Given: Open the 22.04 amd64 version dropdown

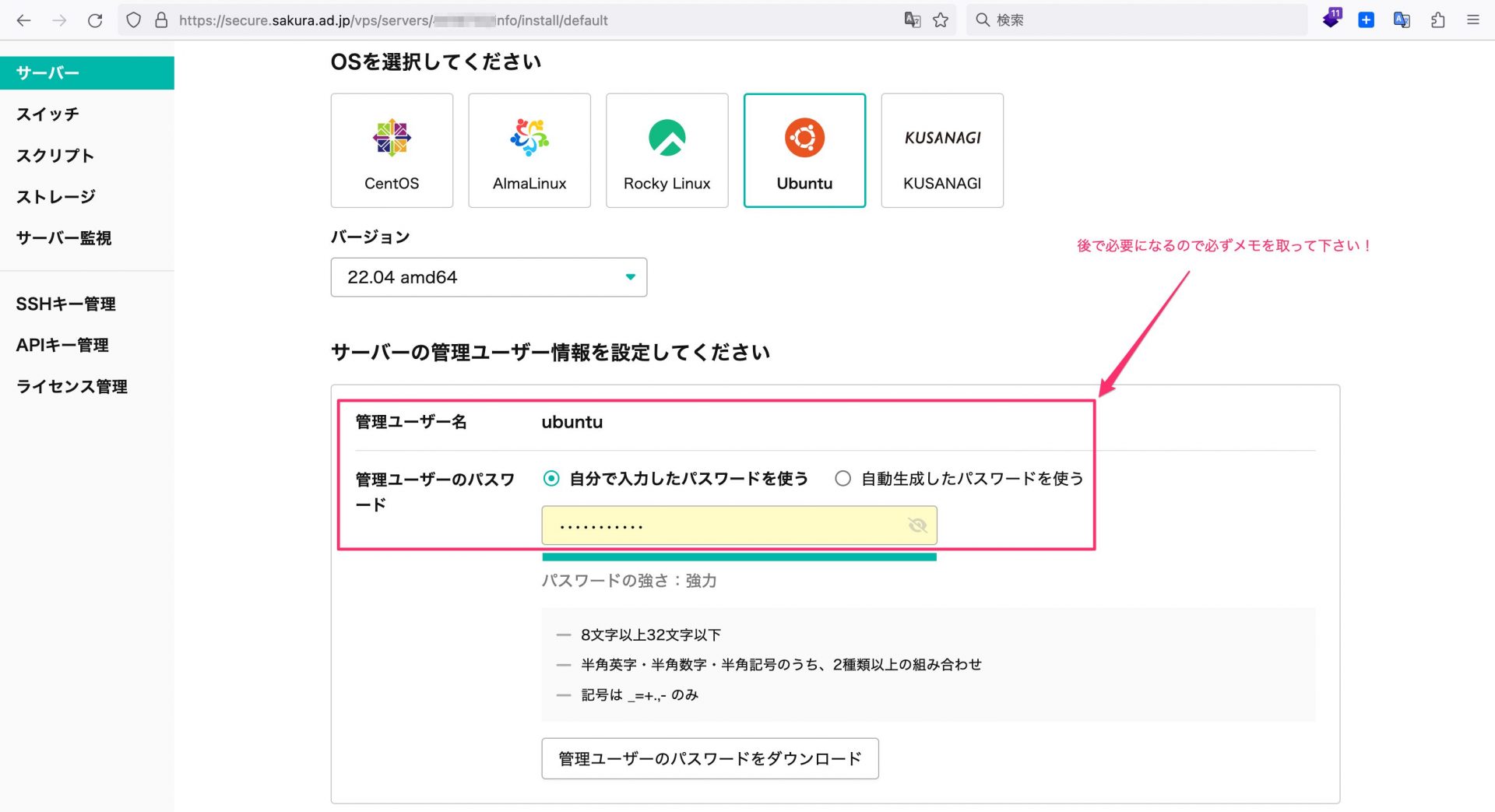Looking at the screenshot, I should point(488,277).
